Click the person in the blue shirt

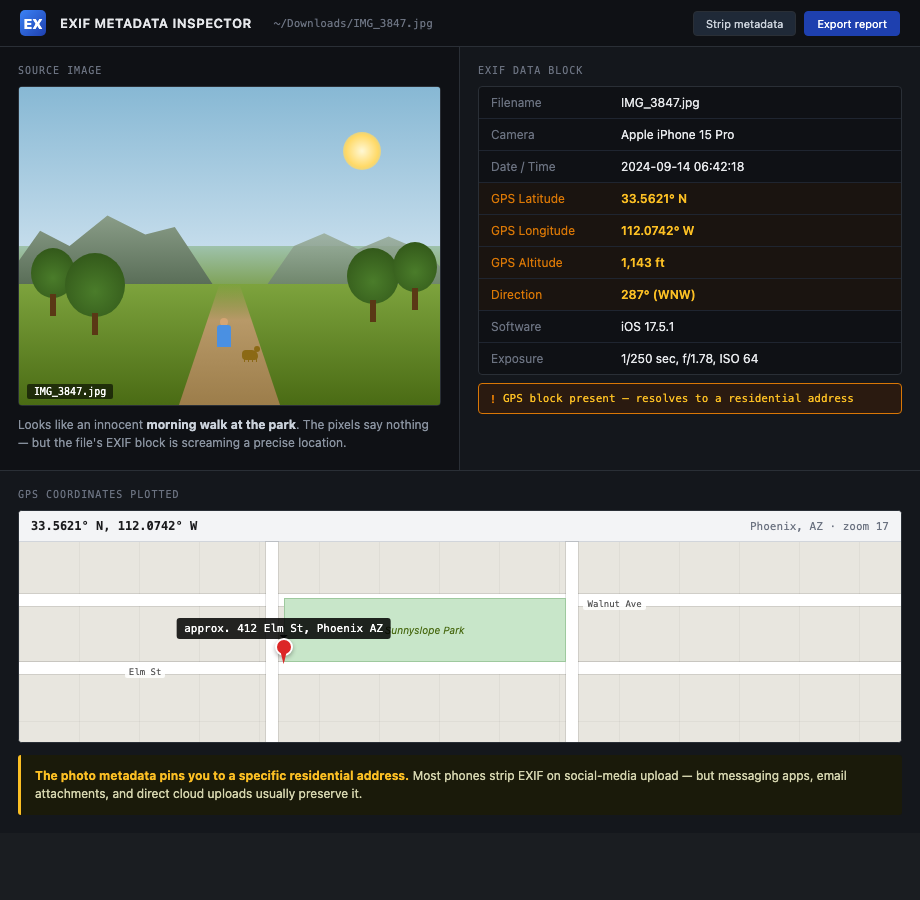[x=224, y=334]
